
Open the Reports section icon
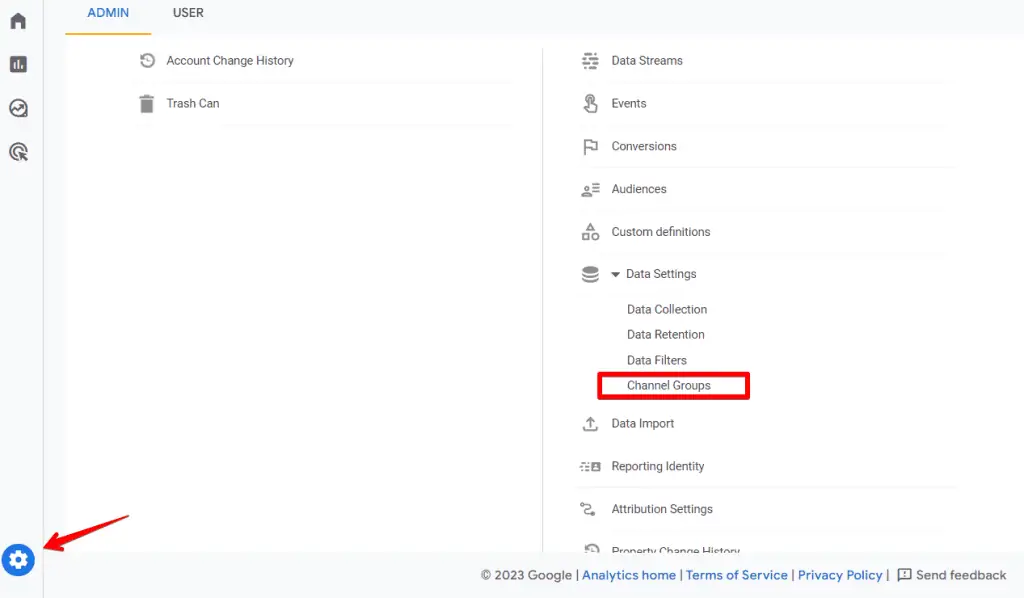[x=17, y=64]
